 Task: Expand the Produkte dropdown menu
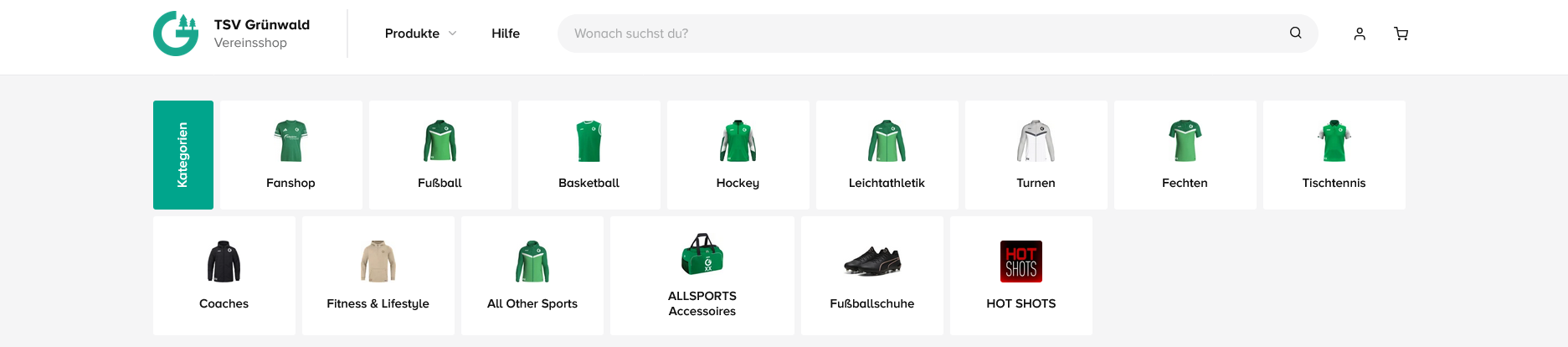point(420,34)
